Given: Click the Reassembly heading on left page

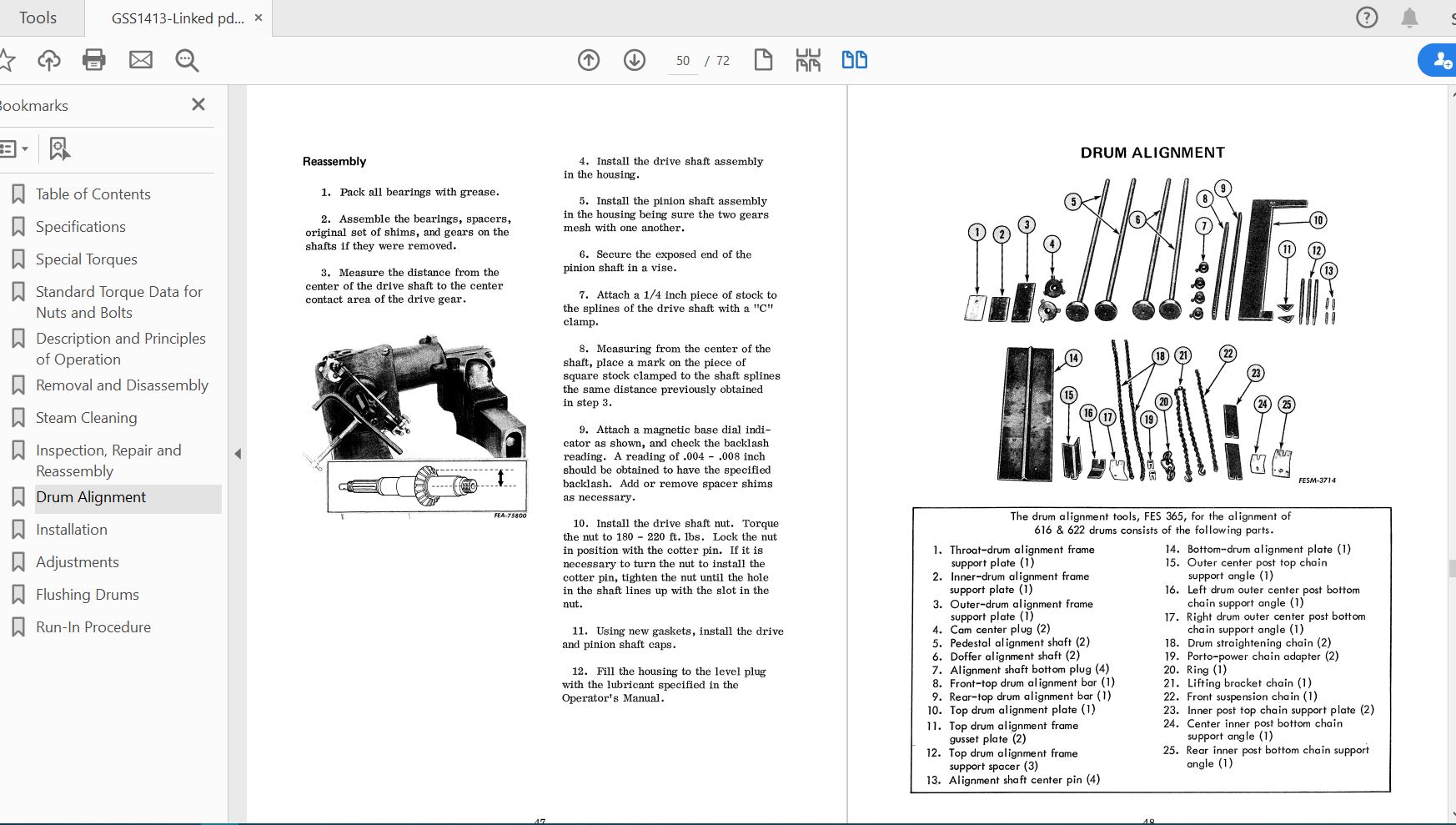Looking at the screenshot, I should tap(334, 162).
